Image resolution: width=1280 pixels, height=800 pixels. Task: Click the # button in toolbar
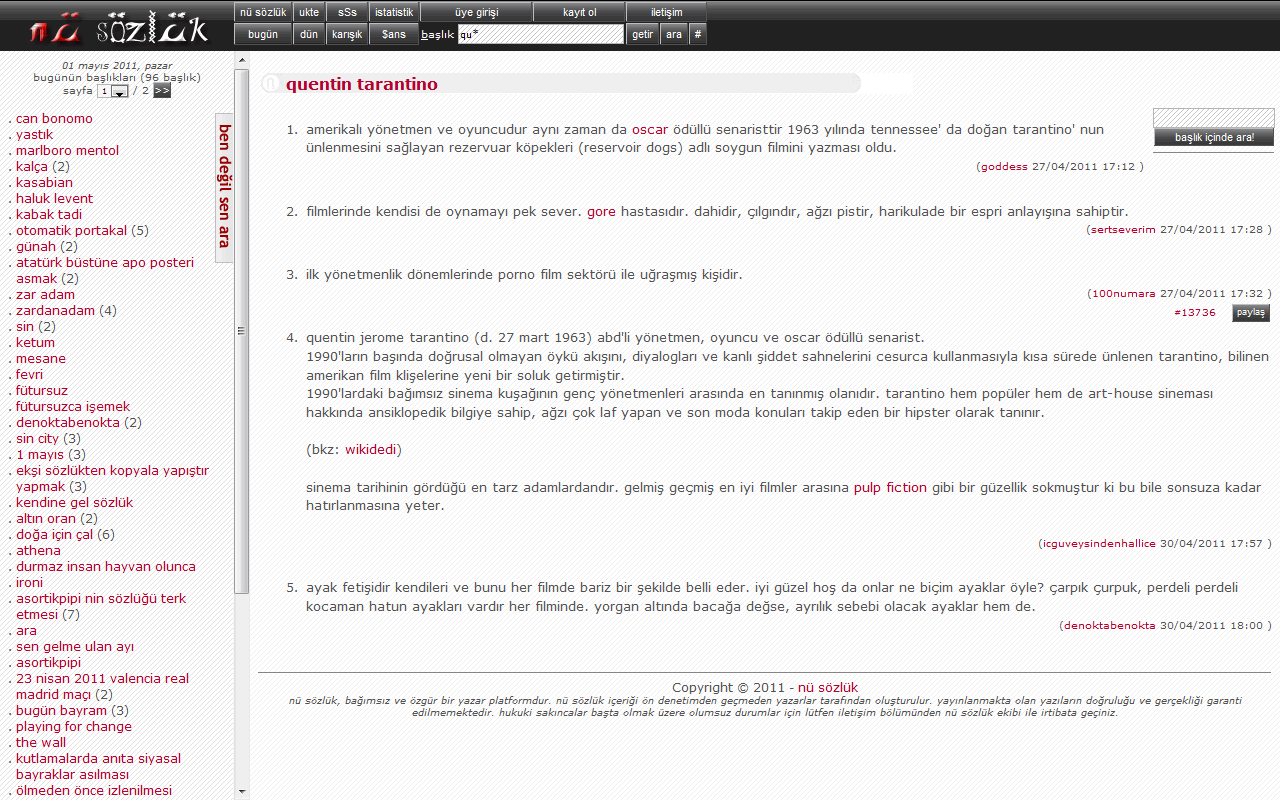pos(698,34)
